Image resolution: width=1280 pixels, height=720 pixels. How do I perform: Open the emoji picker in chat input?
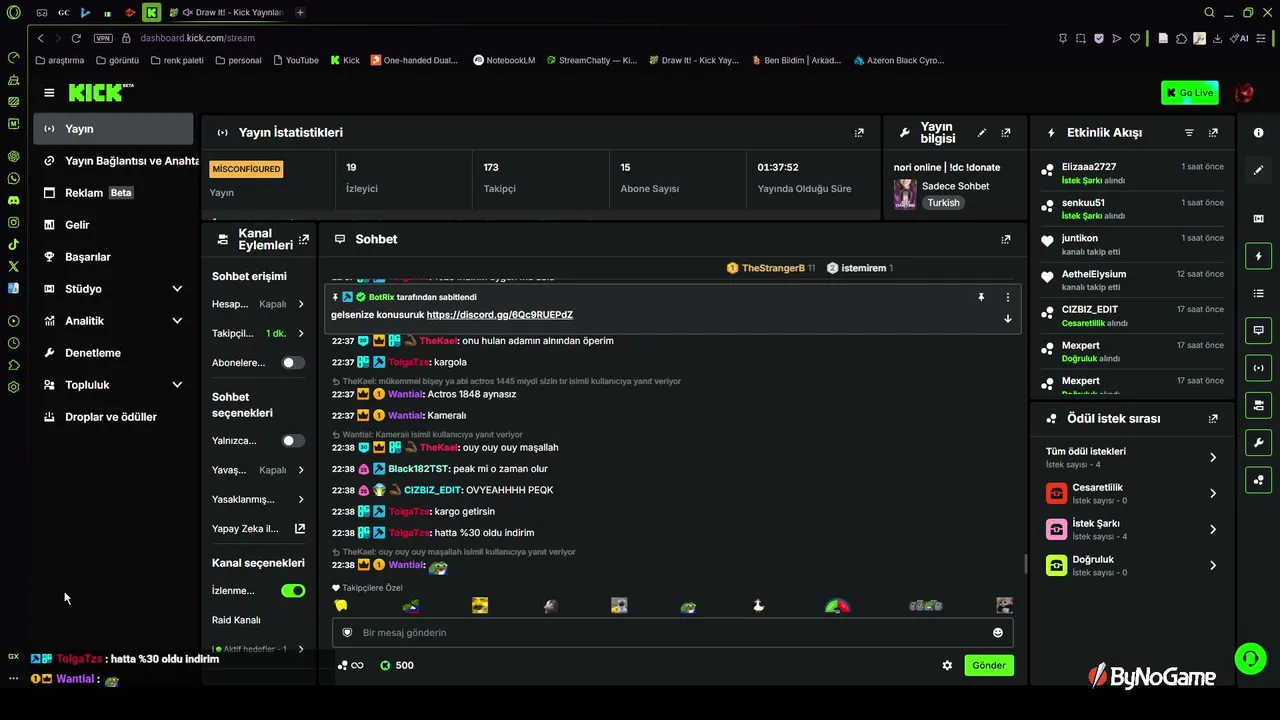pyautogui.click(x=997, y=632)
